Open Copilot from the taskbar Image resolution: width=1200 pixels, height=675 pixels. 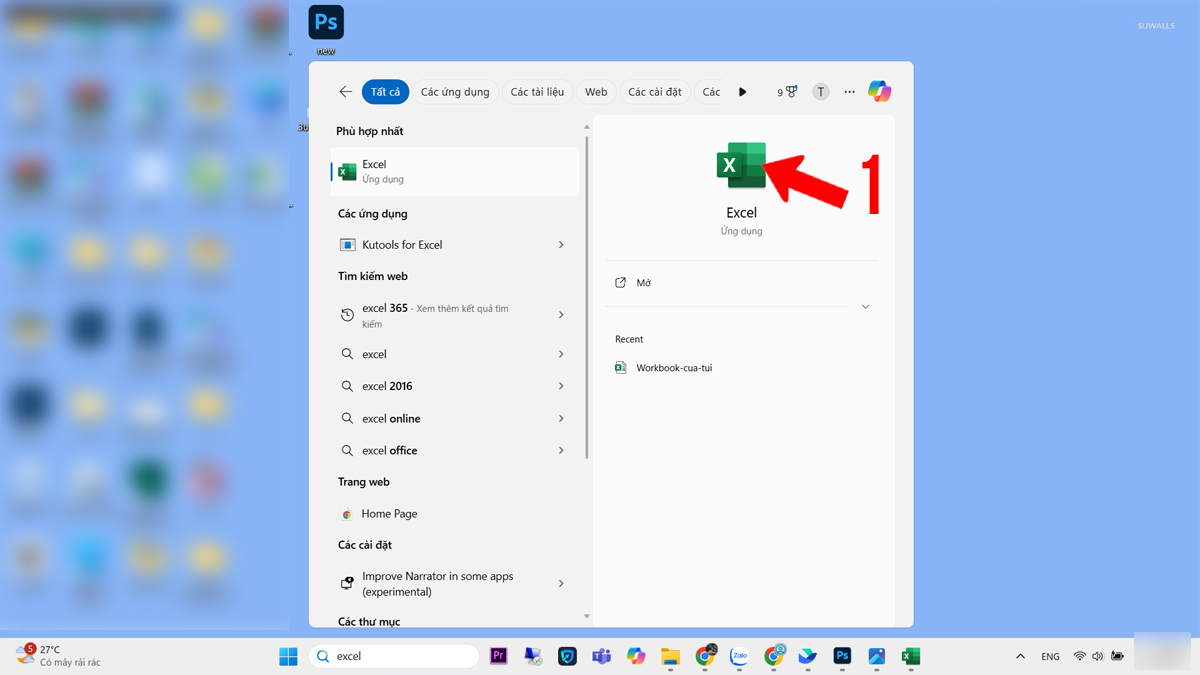pyautogui.click(x=636, y=656)
